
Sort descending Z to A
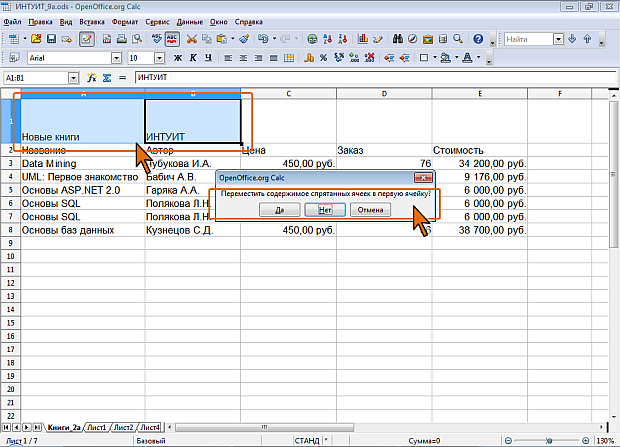point(342,39)
